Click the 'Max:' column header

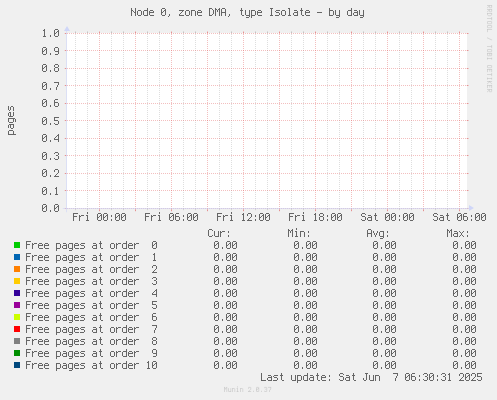coord(458,233)
